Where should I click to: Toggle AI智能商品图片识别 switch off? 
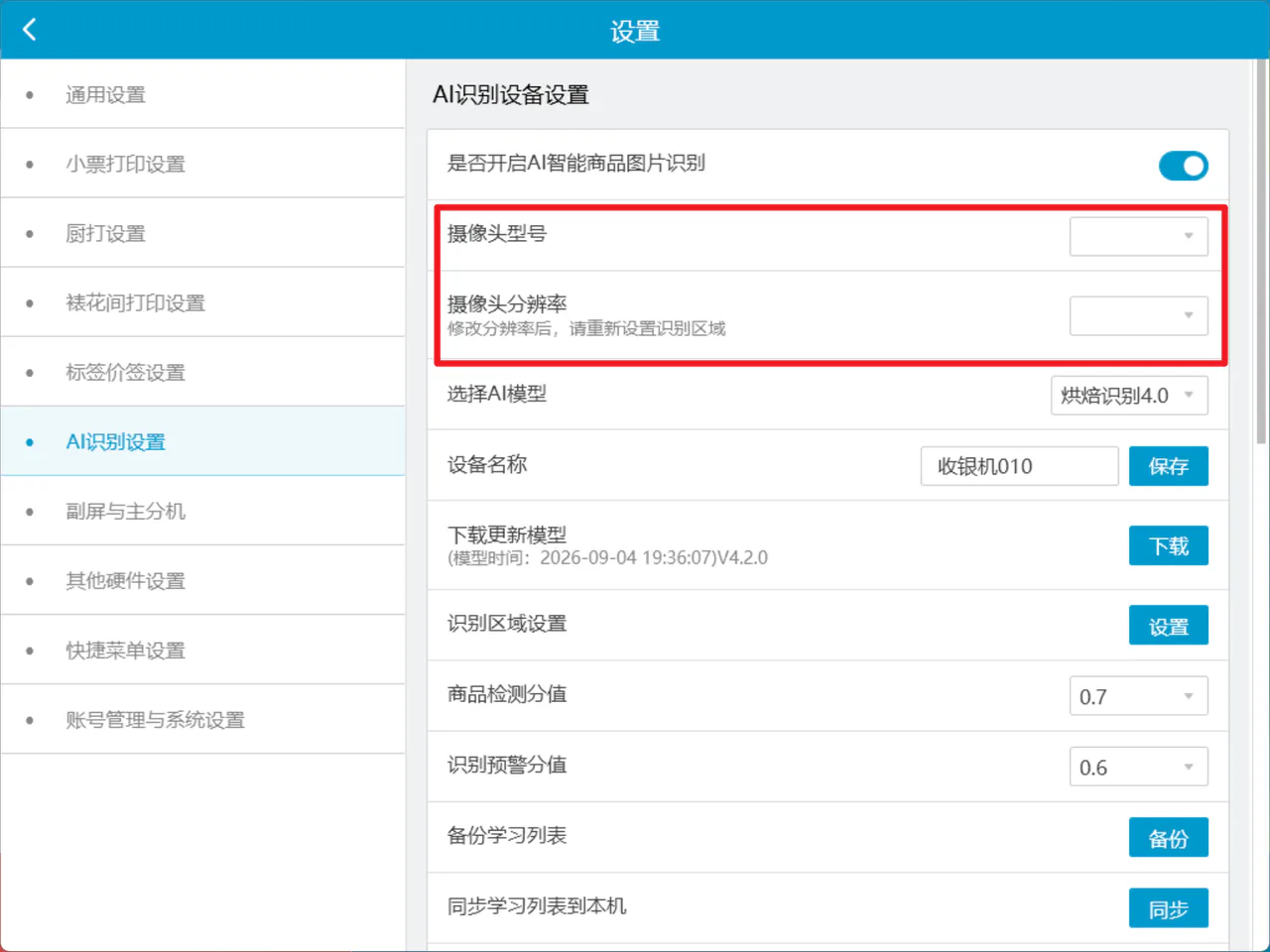(1183, 166)
